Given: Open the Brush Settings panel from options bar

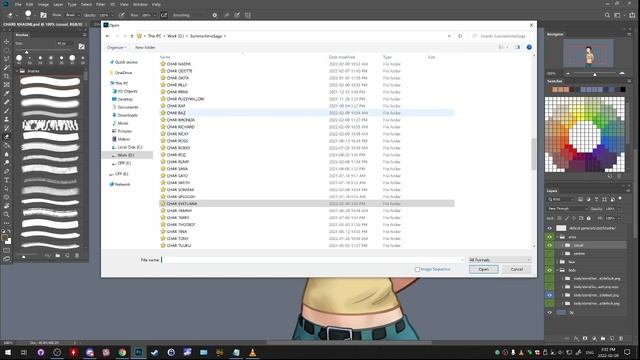Looking at the screenshot, I should tap(43, 15).
